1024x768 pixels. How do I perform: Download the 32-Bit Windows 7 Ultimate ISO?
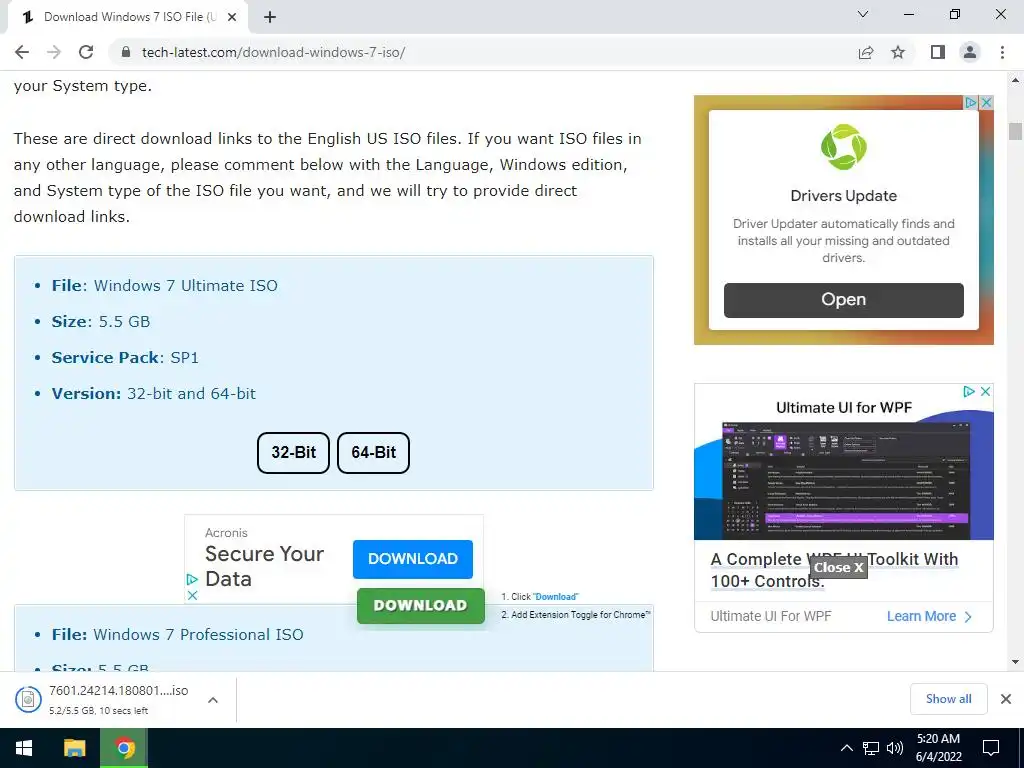(x=293, y=453)
